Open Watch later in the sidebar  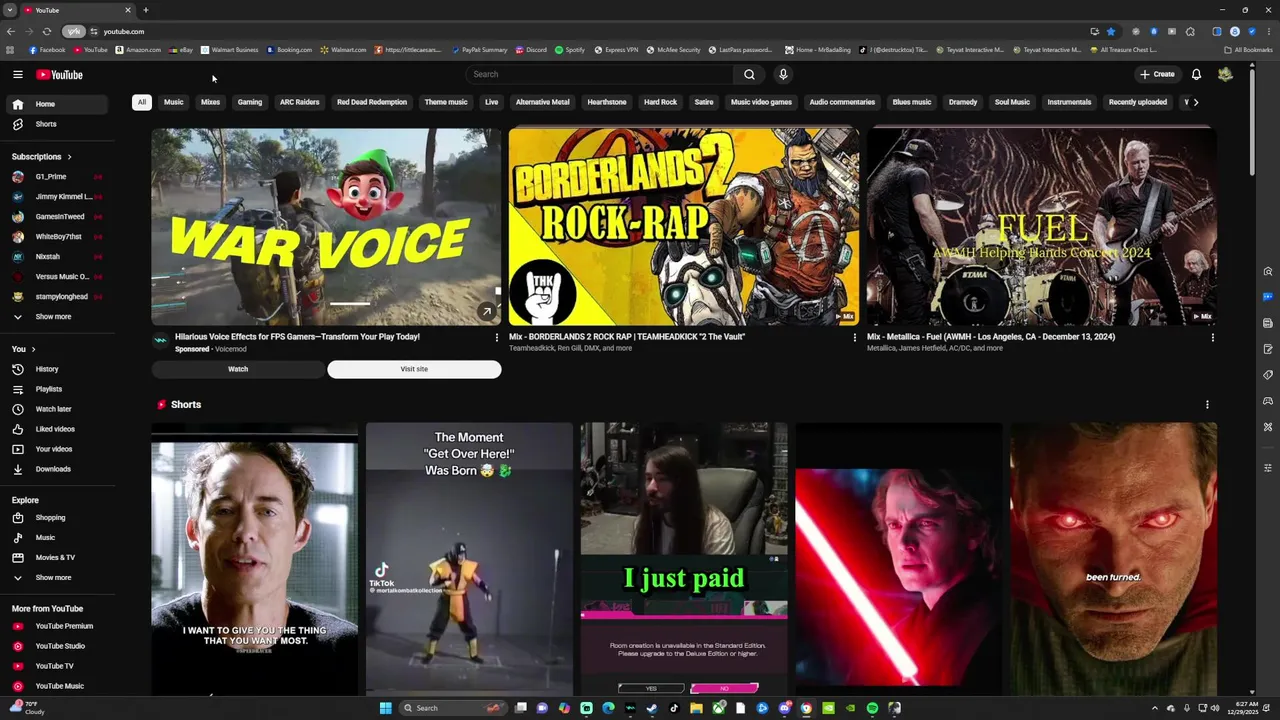pyautogui.click(x=58, y=409)
